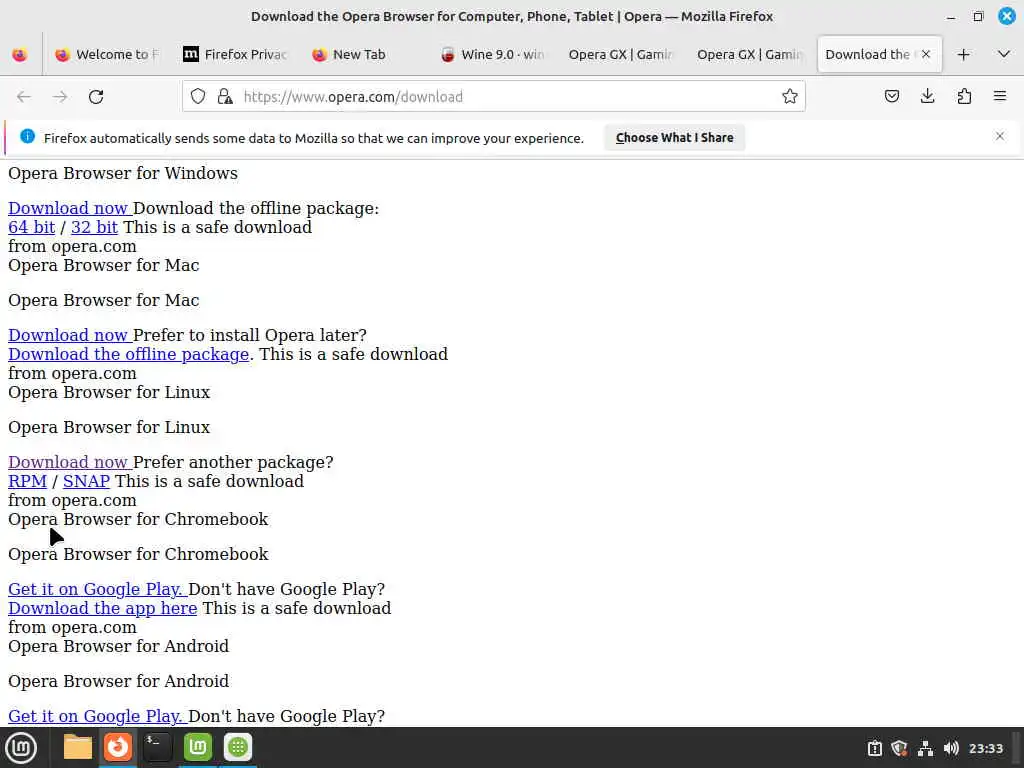The image size is (1024, 768).
Task: View site security padlock info
Action: (225, 97)
